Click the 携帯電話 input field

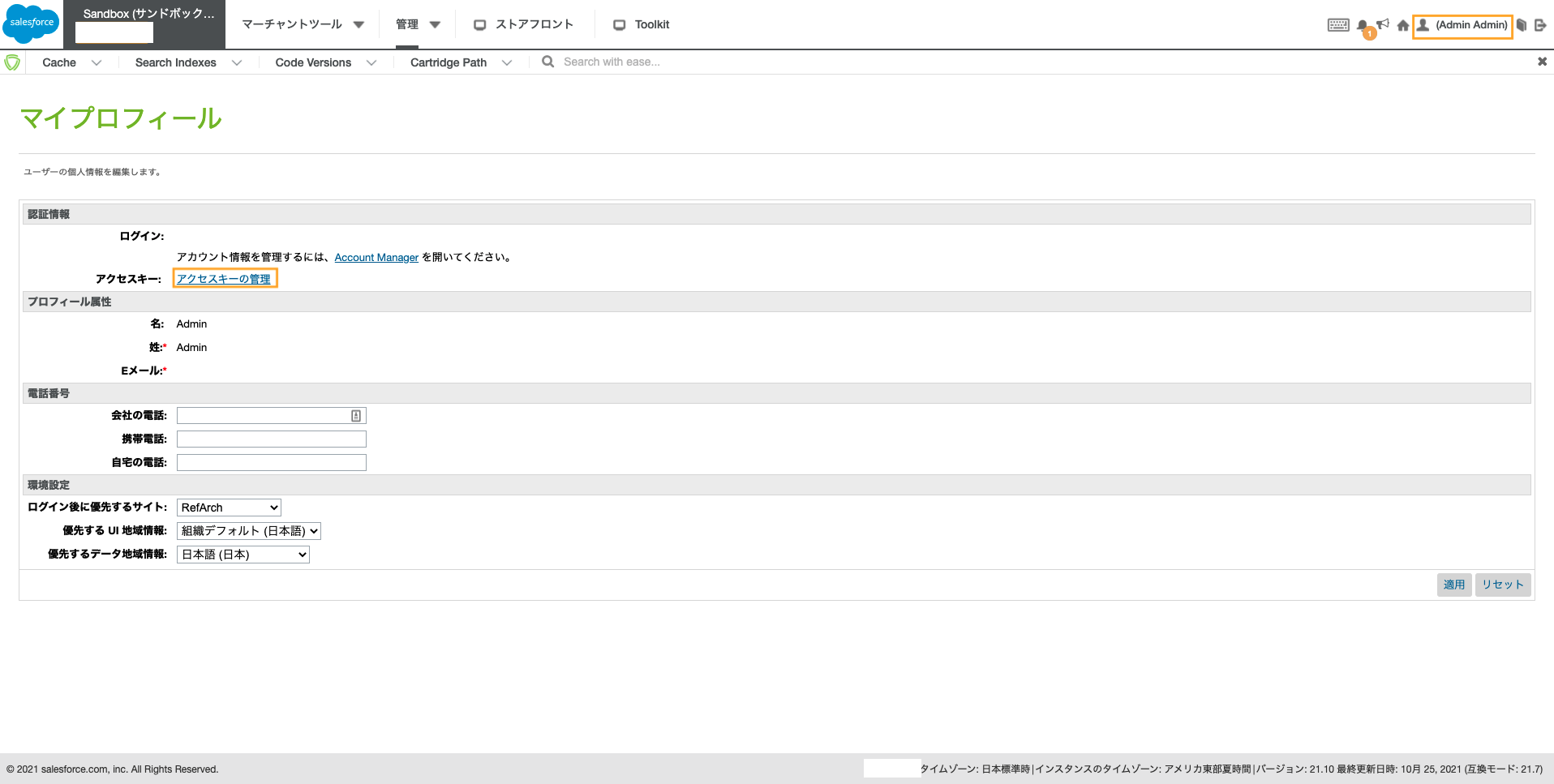271,439
